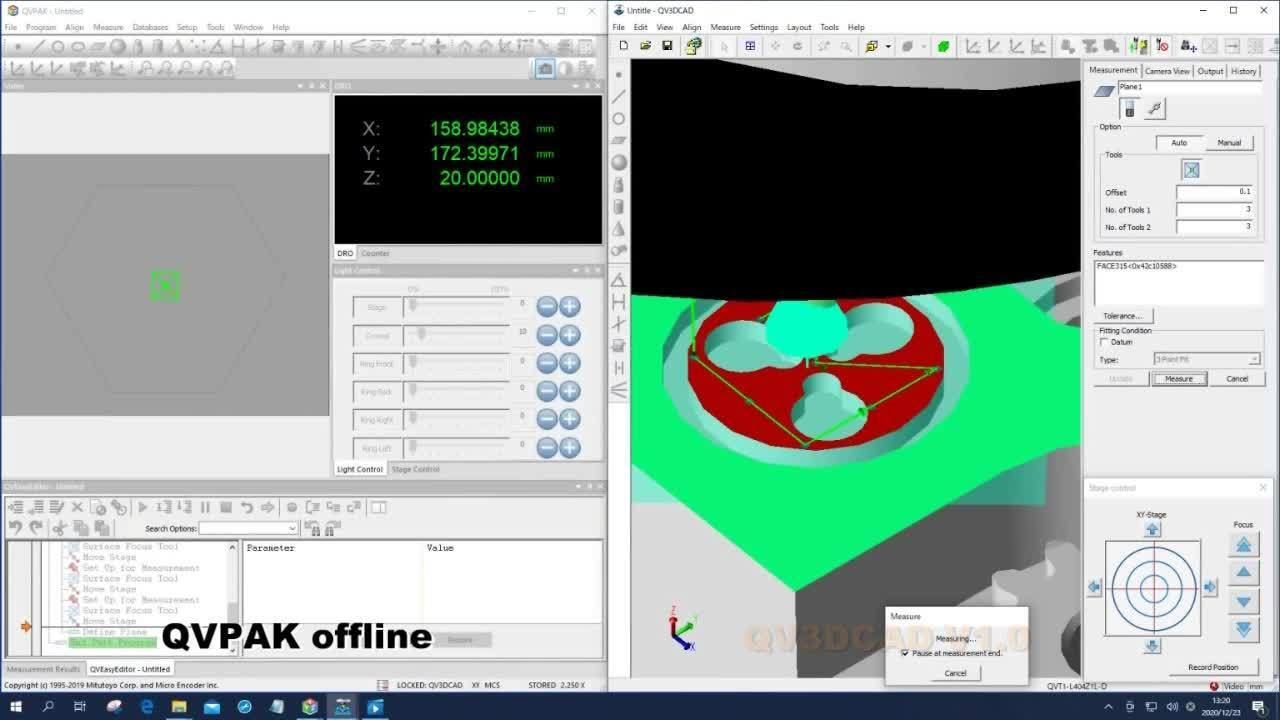Screen dimensions: 1280x720
Task: Enable the Datum checkbox
Action: point(1104,342)
